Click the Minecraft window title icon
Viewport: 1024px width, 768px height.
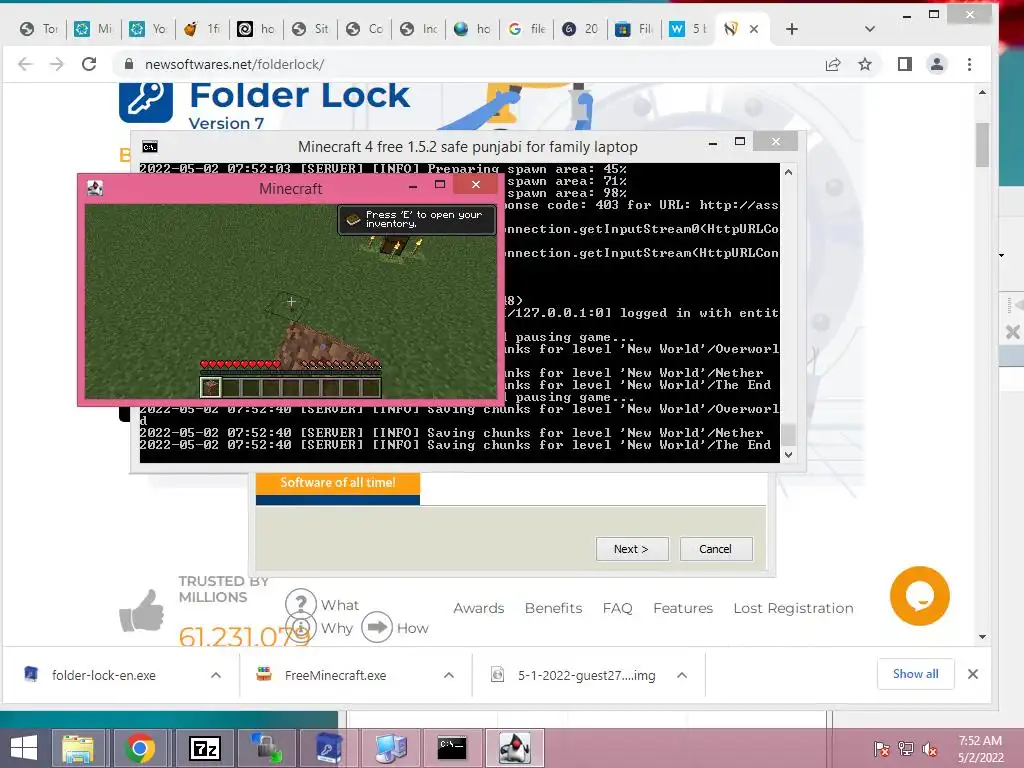tap(95, 188)
